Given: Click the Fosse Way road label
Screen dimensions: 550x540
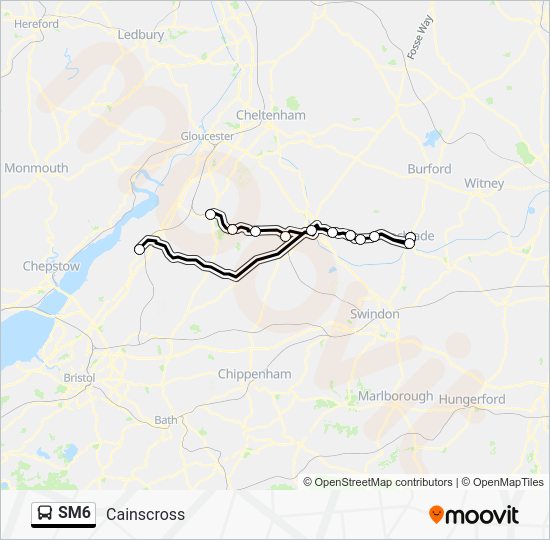Looking at the screenshot, I should [x=420, y=37].
